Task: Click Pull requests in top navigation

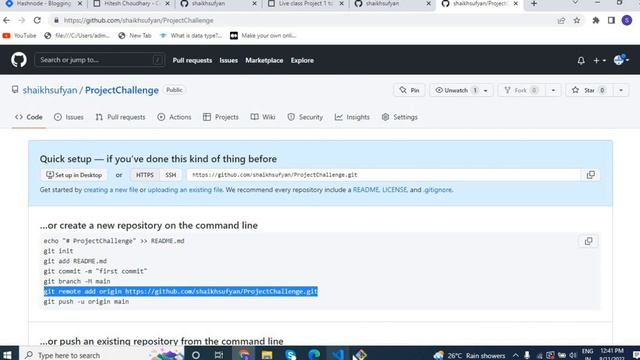Action: click(x=192, y=60)
